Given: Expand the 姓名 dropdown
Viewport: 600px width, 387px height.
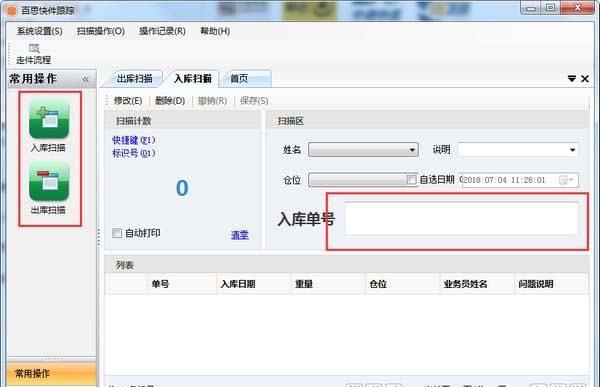Looking at the screenshot, I should point(363,150).
